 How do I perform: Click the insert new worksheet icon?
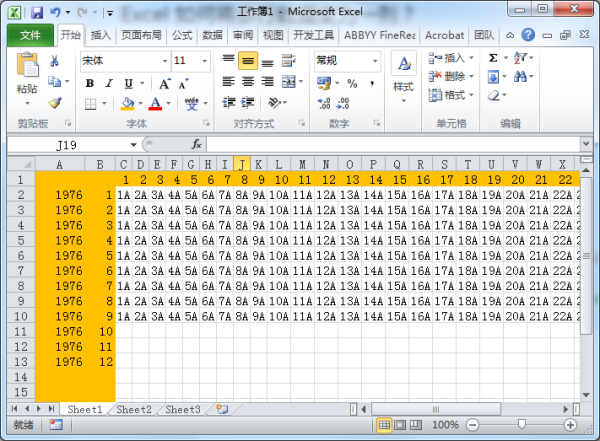point(222,410)
